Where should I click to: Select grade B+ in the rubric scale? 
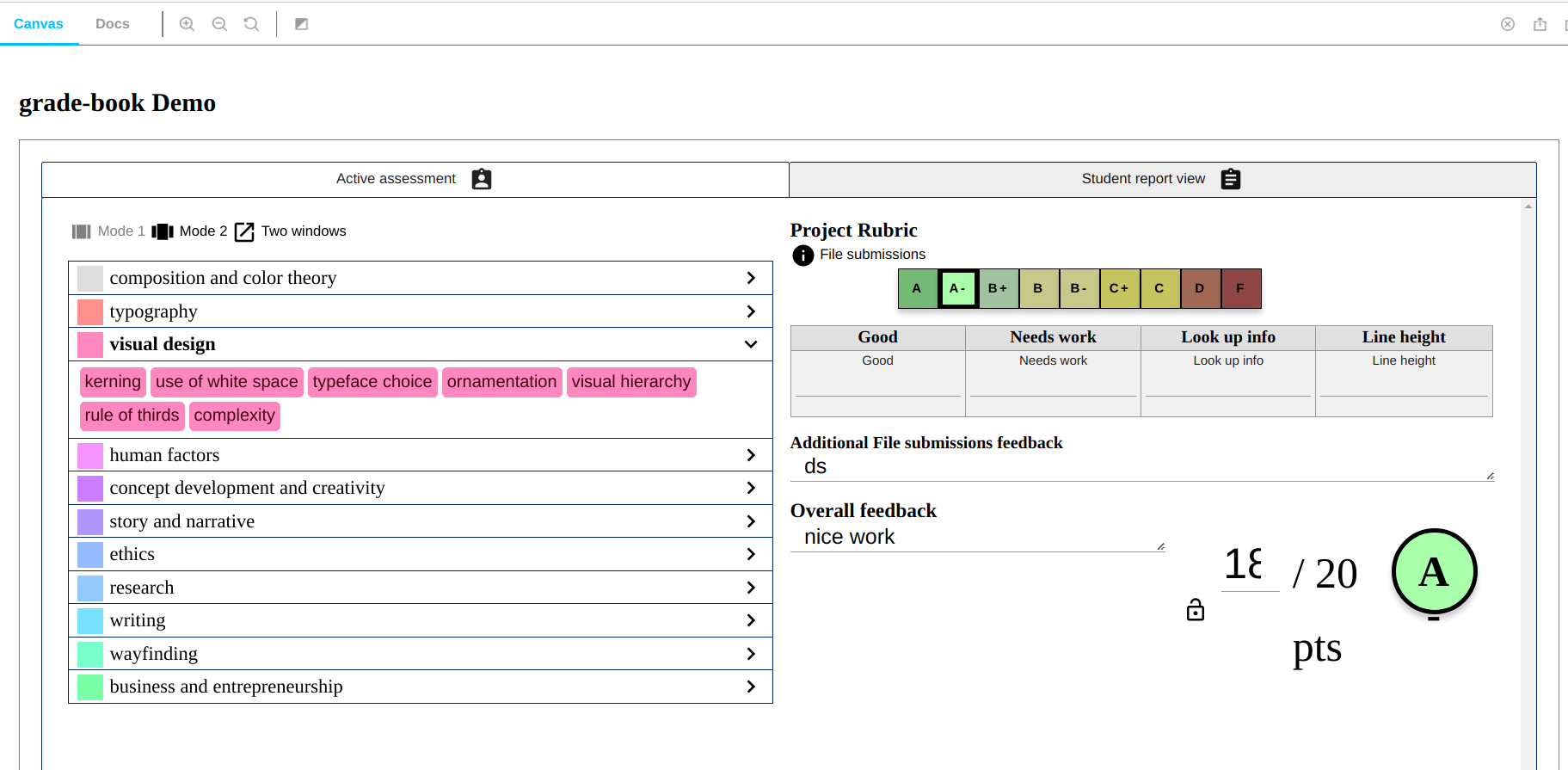998,288
